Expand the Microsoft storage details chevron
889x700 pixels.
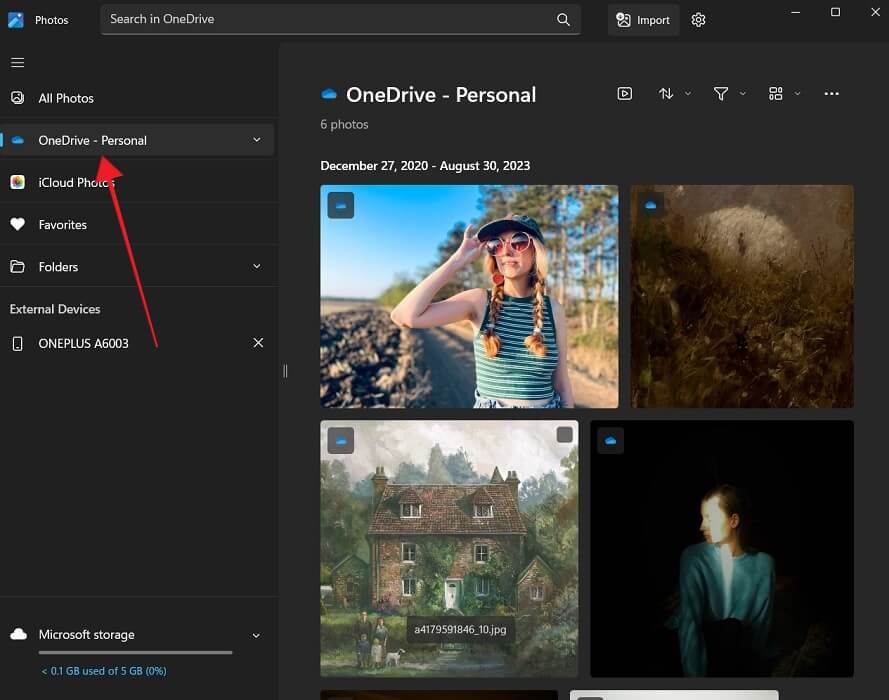click(257, 635)
